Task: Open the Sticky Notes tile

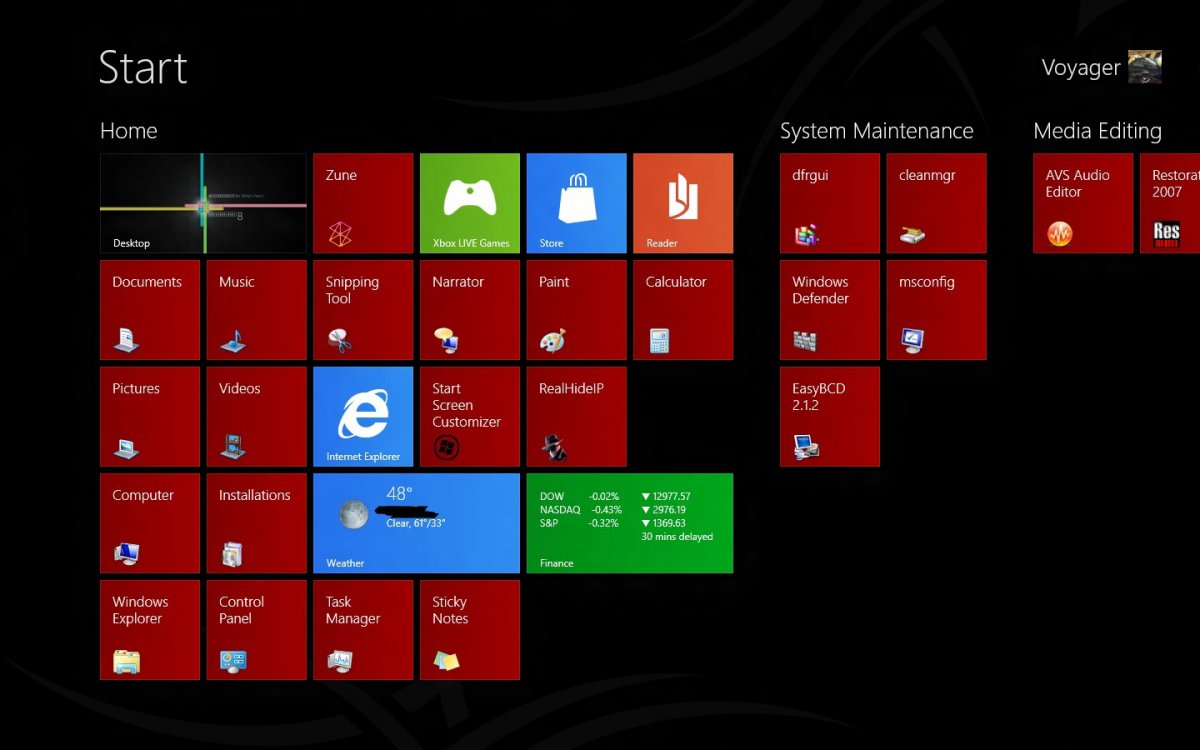Action: pyautogui.click(x=470, y=630)
